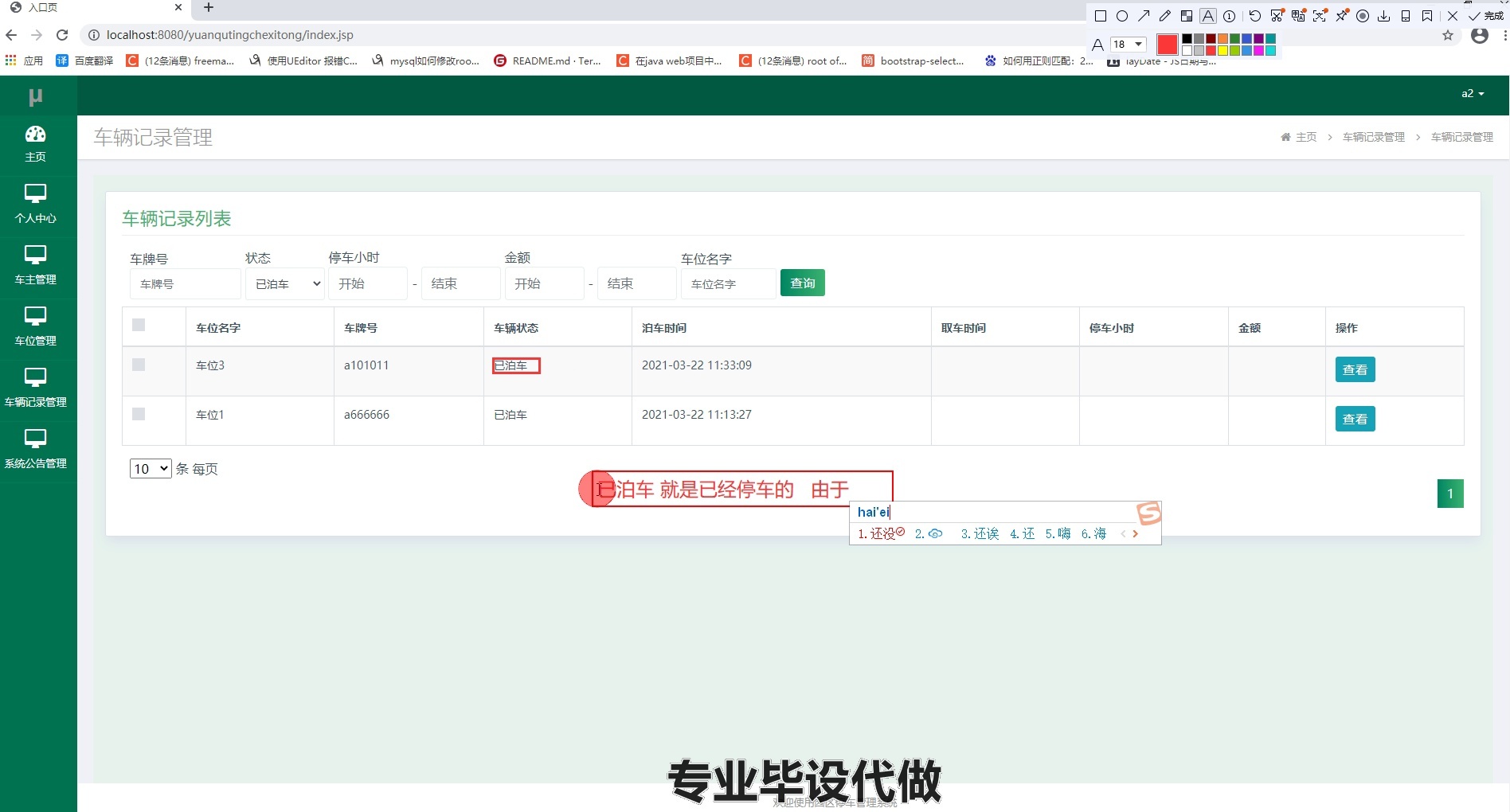
Task: Focus the 金额 结束 input
Action: (x=637, y=283)
